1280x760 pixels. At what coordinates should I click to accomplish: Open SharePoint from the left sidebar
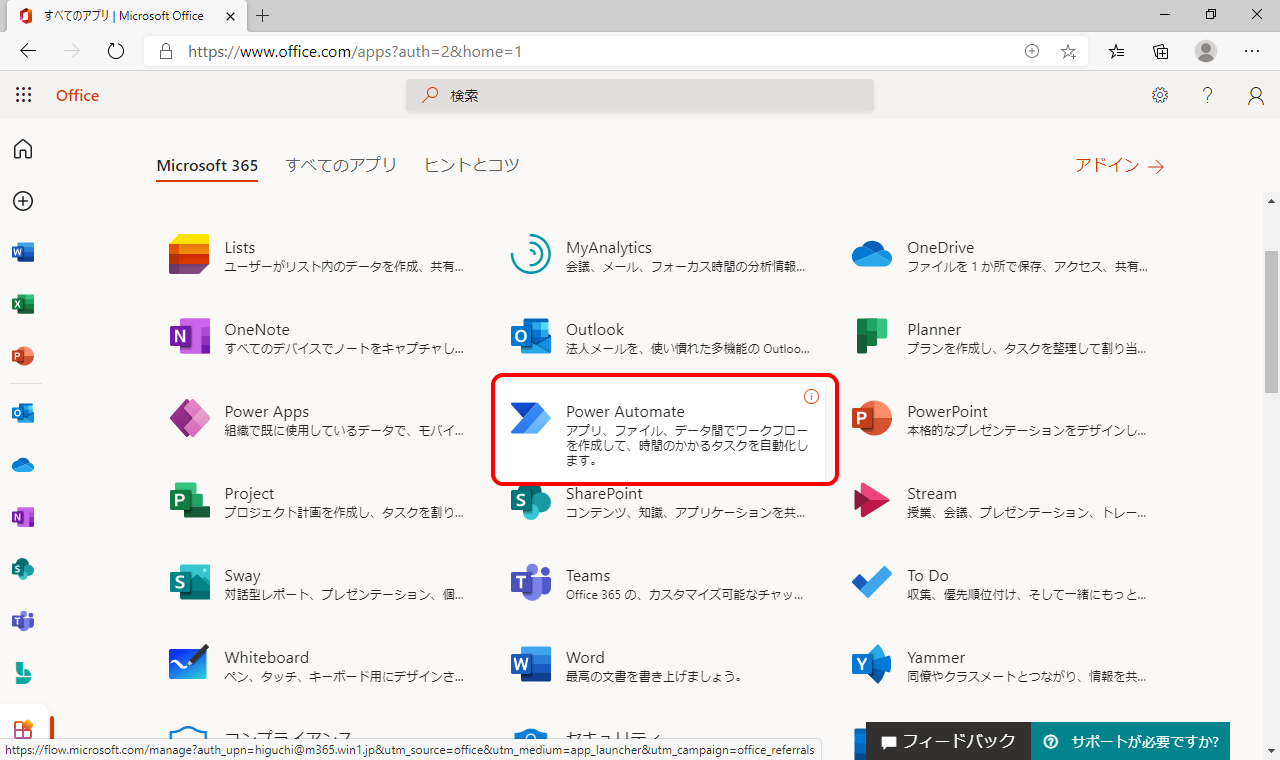(x=23, y=569)
